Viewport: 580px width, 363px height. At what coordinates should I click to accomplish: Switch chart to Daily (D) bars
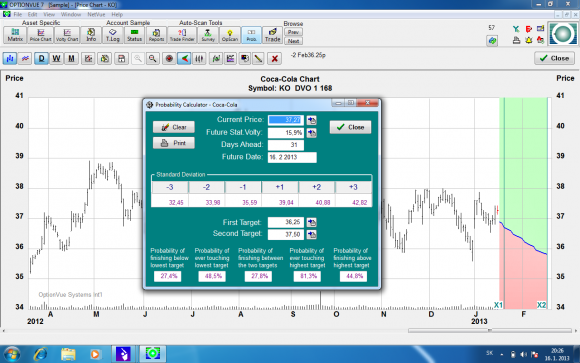point(41,58)
